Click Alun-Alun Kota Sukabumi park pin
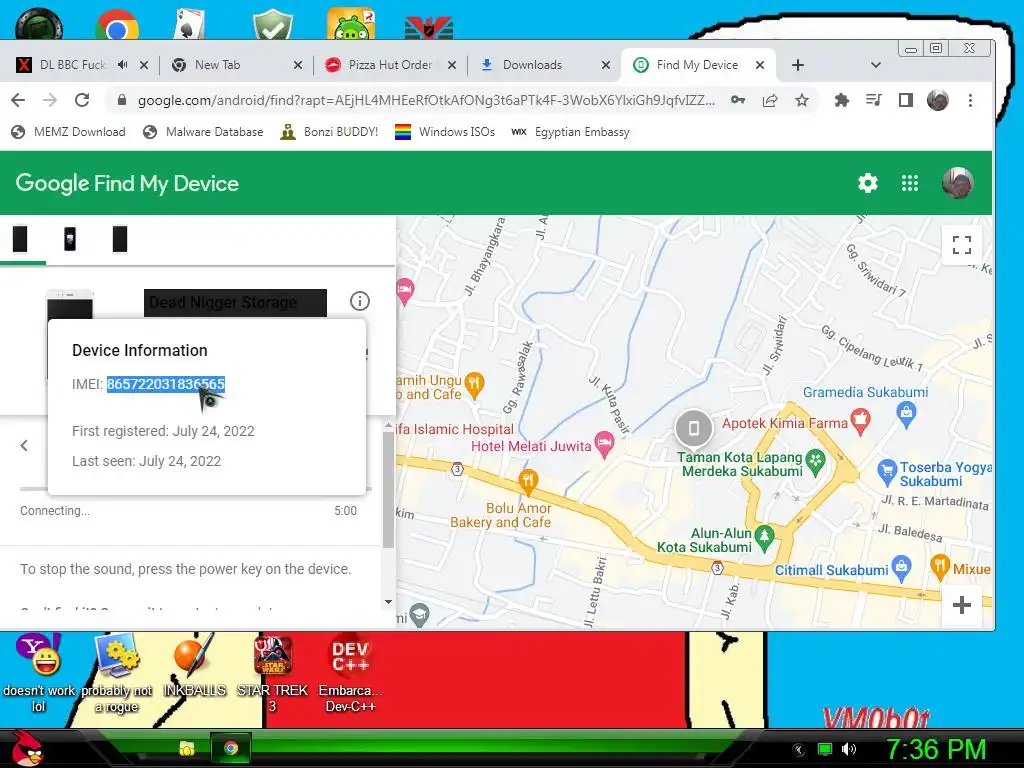The height and width of the screenshot is (768, 1024). (x=764, y=537)
